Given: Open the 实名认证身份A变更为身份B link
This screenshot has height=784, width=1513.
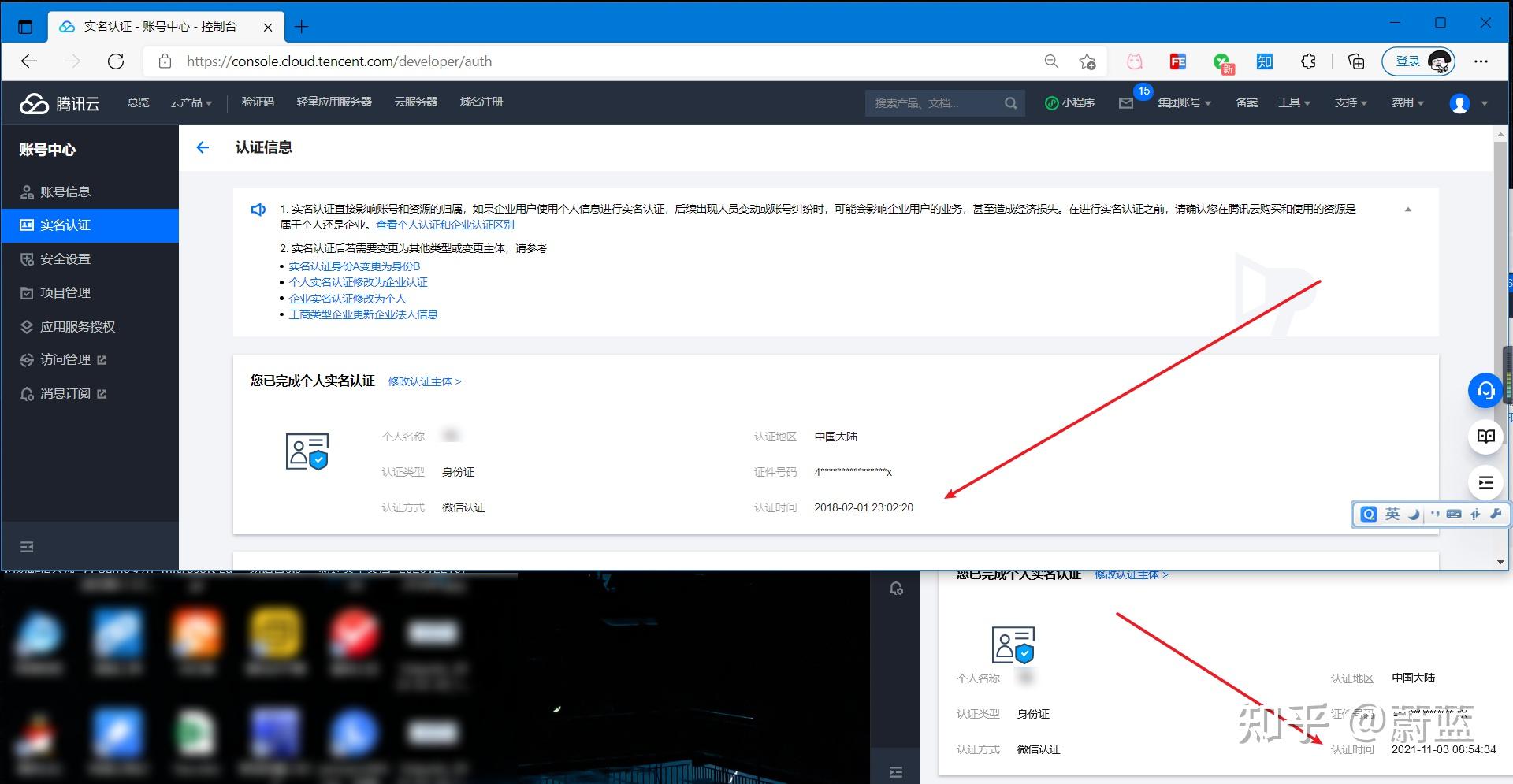Looking at the screenshot, I should [x=355, y=266].
